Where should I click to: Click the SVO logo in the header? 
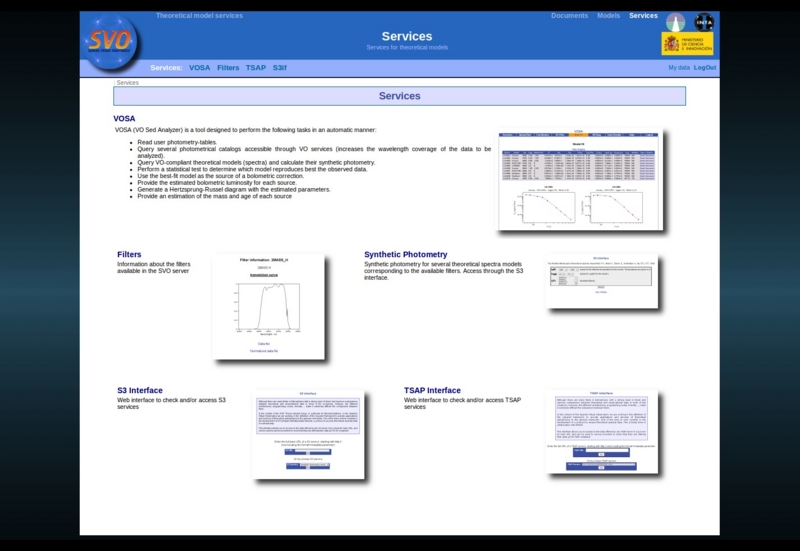pyautogui.click(x=111, y=42)
